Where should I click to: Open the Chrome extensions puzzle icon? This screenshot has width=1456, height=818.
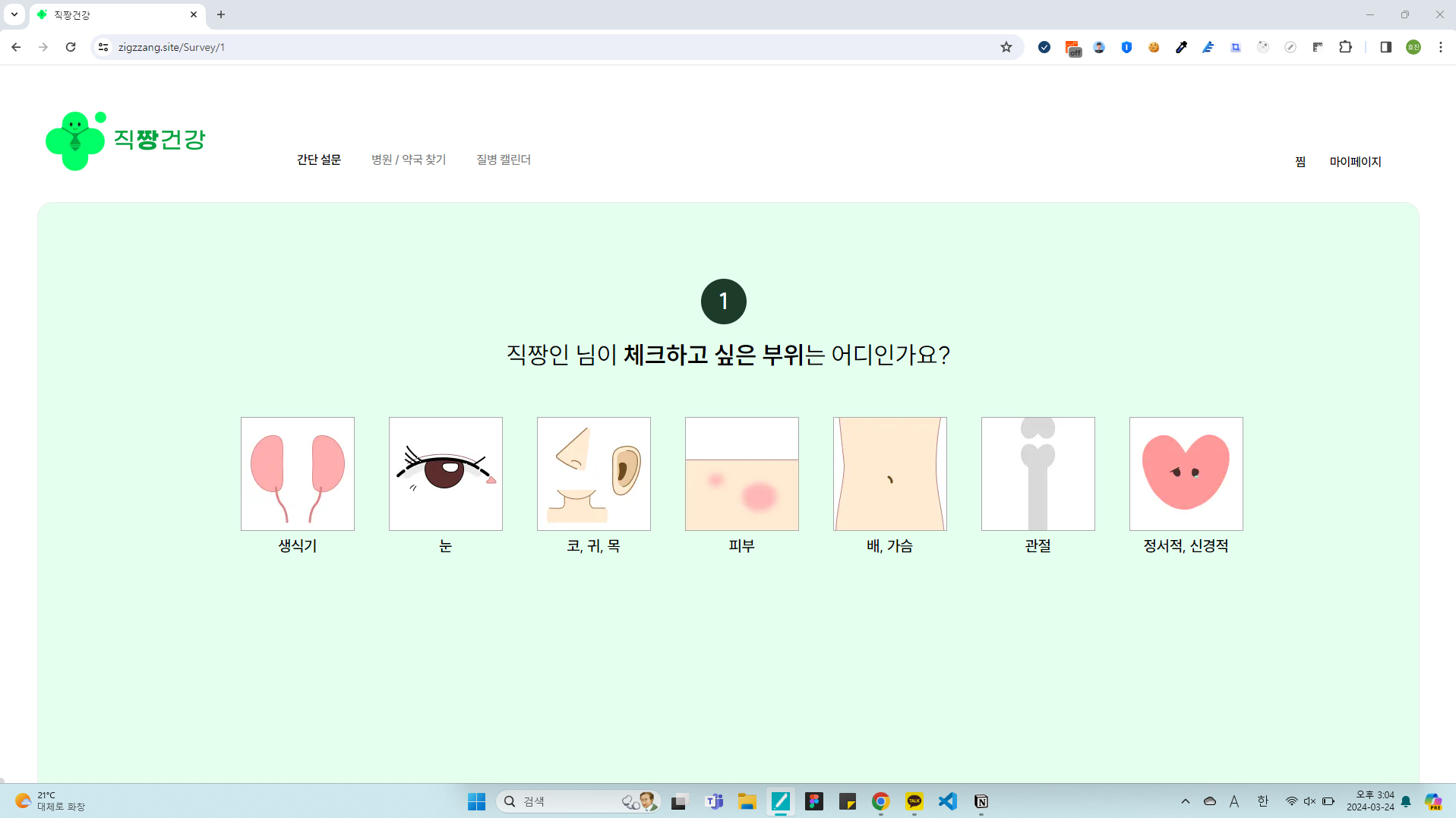pos(1345,47)
